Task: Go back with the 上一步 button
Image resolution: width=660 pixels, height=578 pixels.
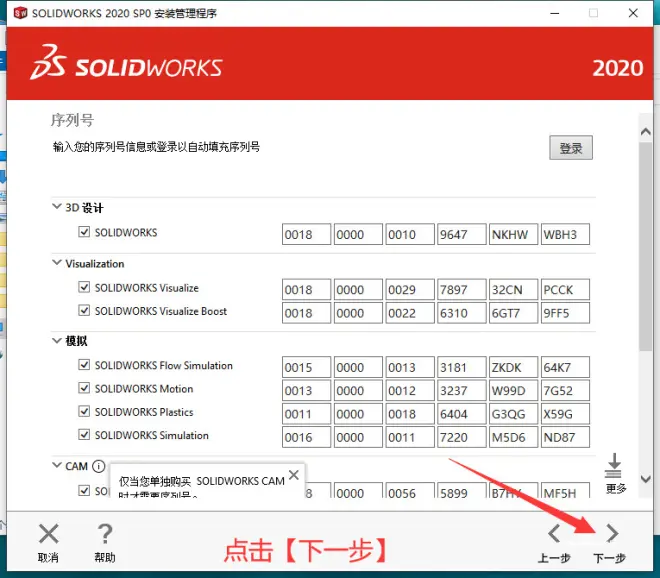Action: coord(554,543)
